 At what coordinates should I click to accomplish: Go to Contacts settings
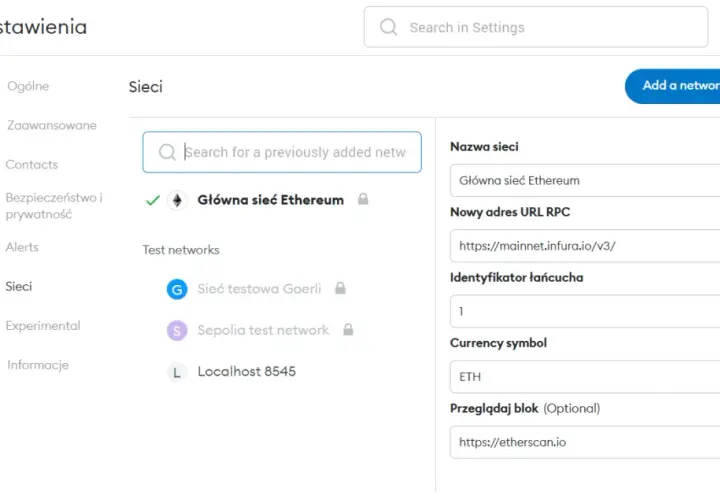pyautogui.click(x=32, y=164)
